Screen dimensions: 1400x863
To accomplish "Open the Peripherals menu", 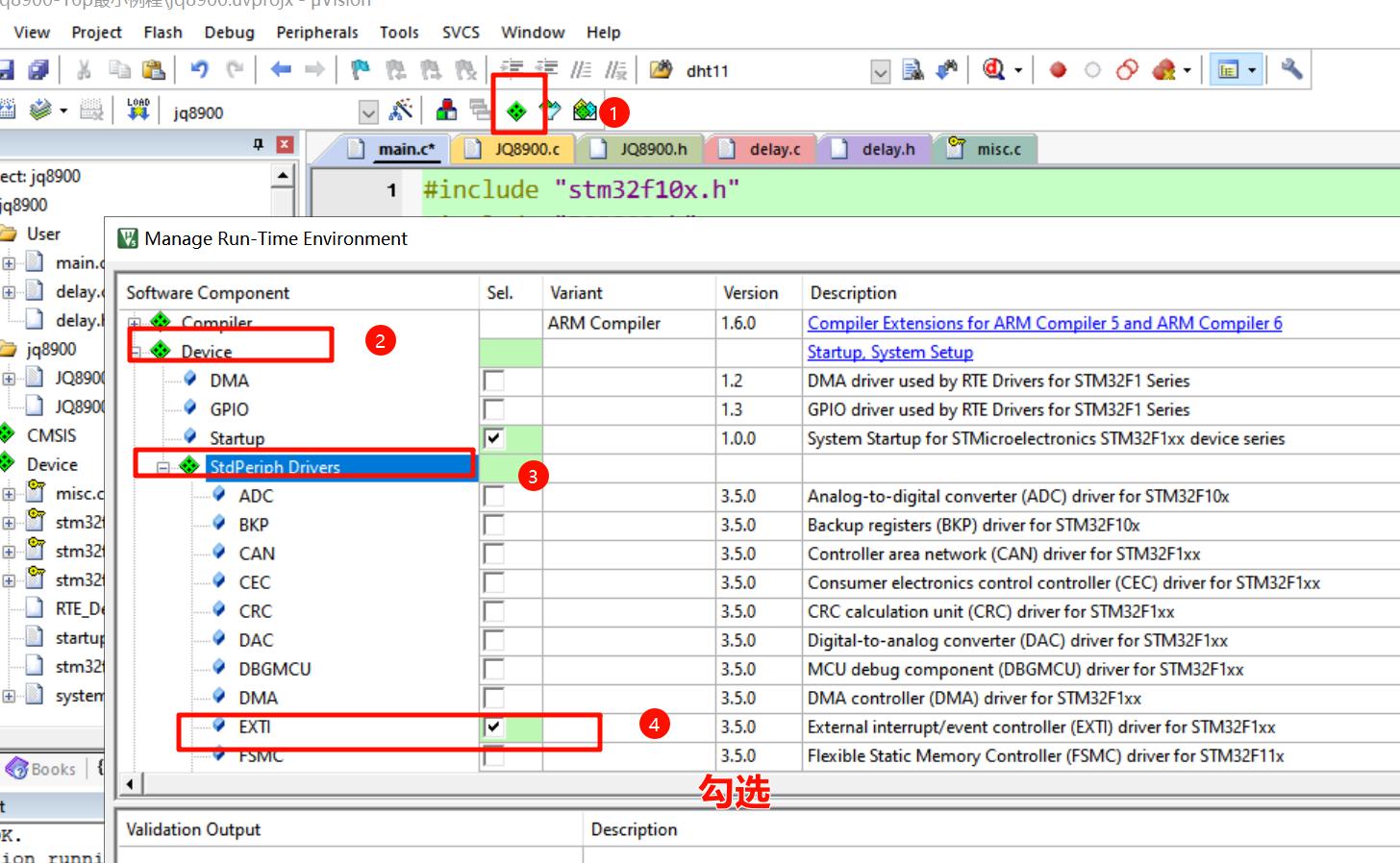I will (x=317, y=32).
